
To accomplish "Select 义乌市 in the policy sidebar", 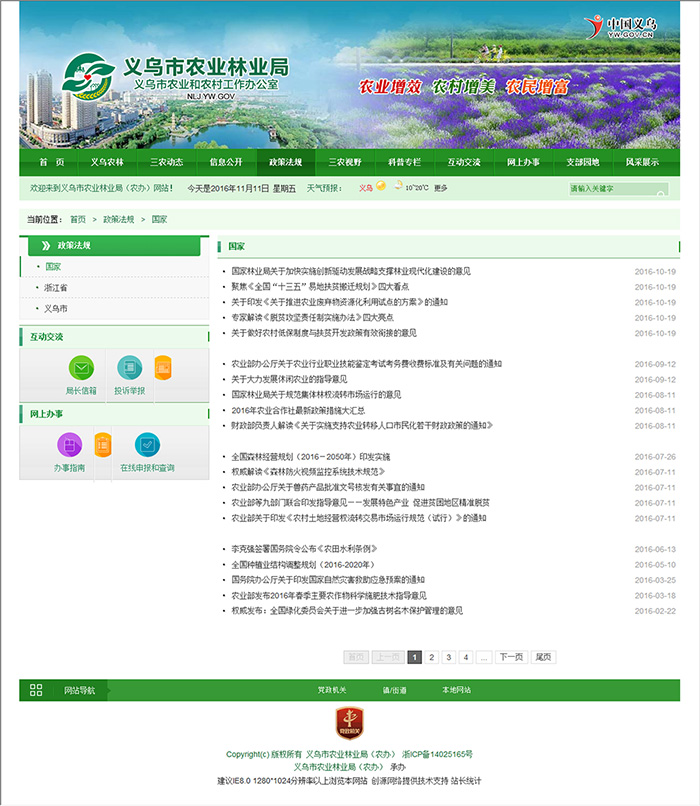I will (57, 308).
